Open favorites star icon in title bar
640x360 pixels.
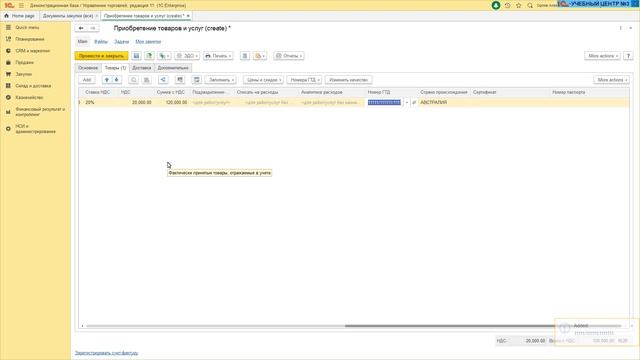click(519, 5)
